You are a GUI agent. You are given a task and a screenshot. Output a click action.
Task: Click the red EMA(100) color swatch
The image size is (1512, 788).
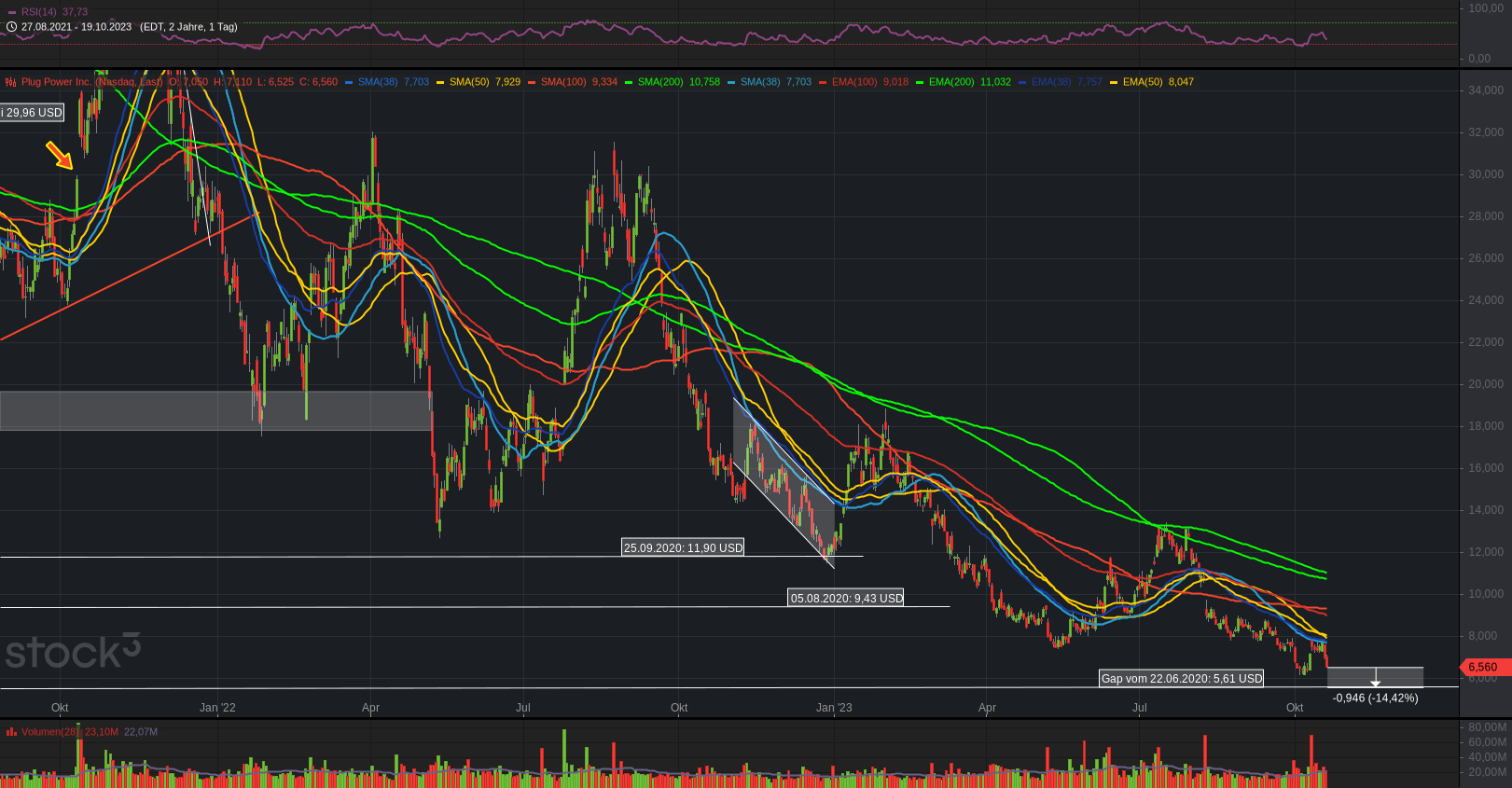click(x=824, y=82)
